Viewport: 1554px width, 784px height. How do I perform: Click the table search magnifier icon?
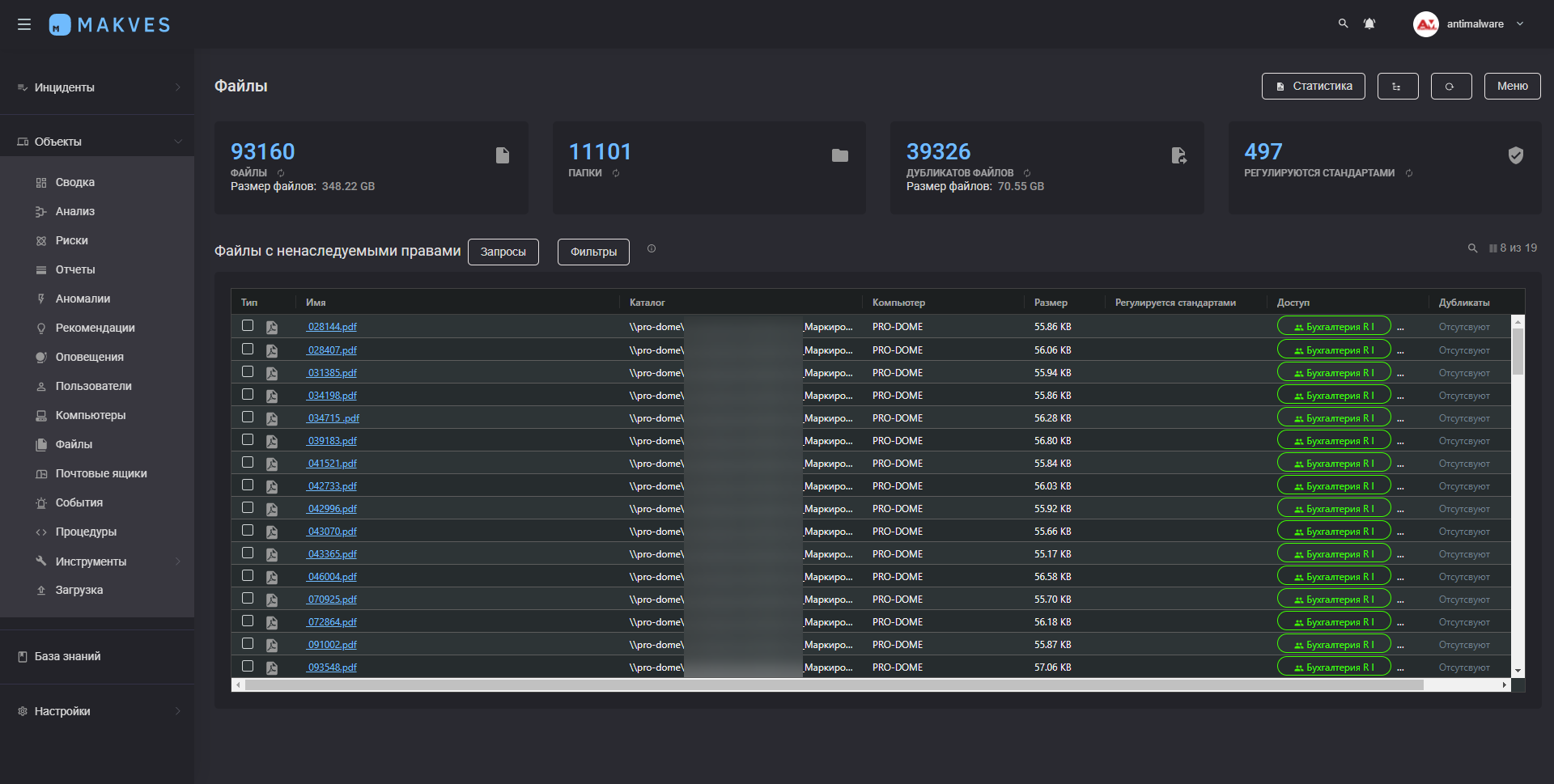point(1472,248)
